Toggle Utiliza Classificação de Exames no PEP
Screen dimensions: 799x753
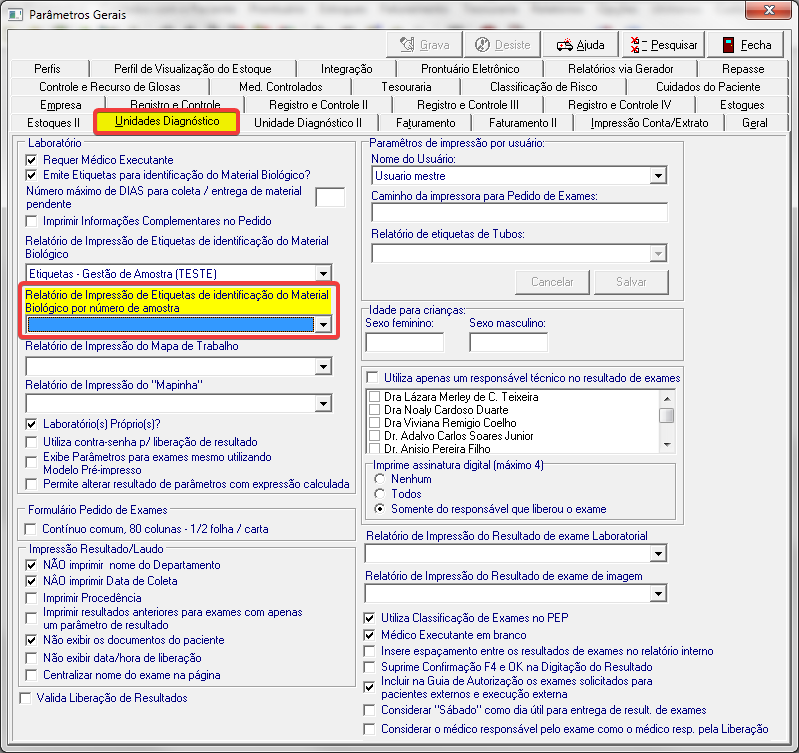[369, 618]
